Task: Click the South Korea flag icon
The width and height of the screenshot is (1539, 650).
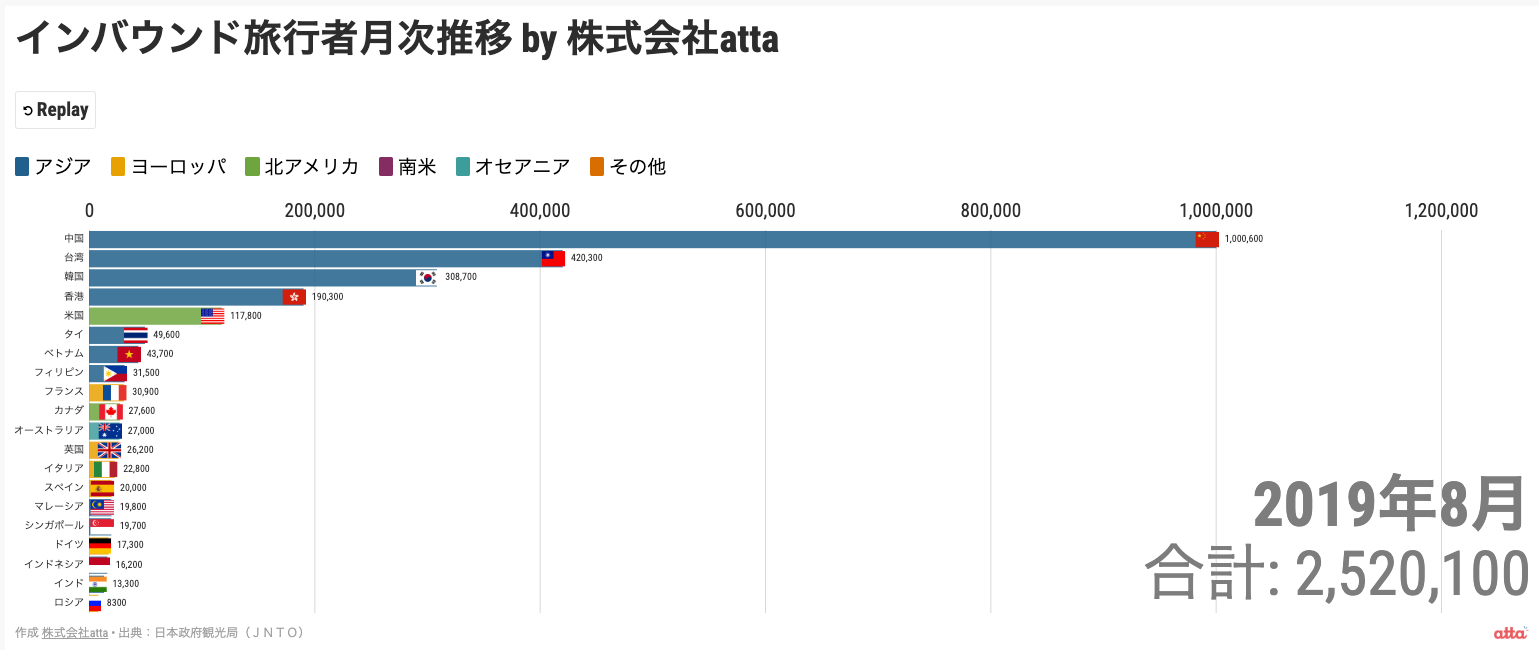Action: tap(427, 277)
